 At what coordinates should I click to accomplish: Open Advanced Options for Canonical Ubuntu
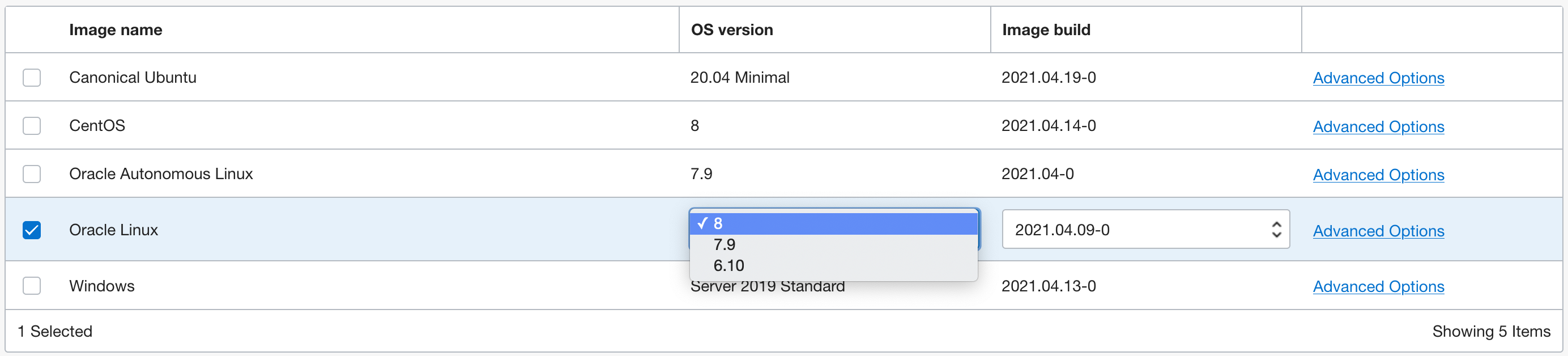(x=1378, y=78)
